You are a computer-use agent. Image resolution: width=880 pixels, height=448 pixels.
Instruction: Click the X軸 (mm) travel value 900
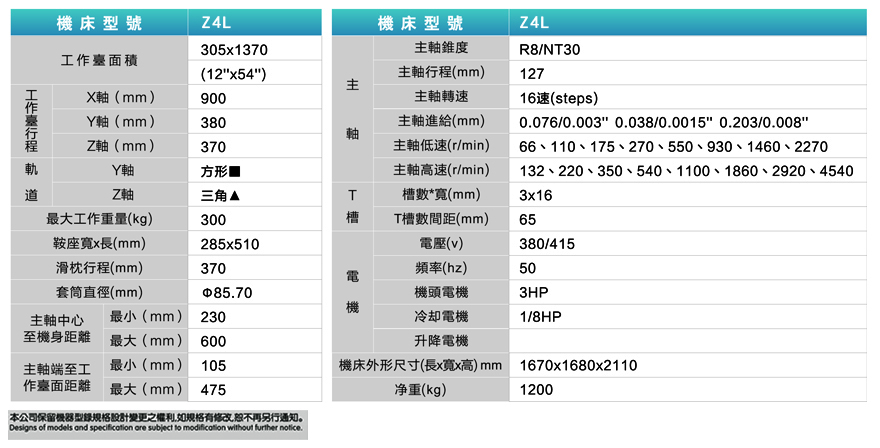point(213,98)
